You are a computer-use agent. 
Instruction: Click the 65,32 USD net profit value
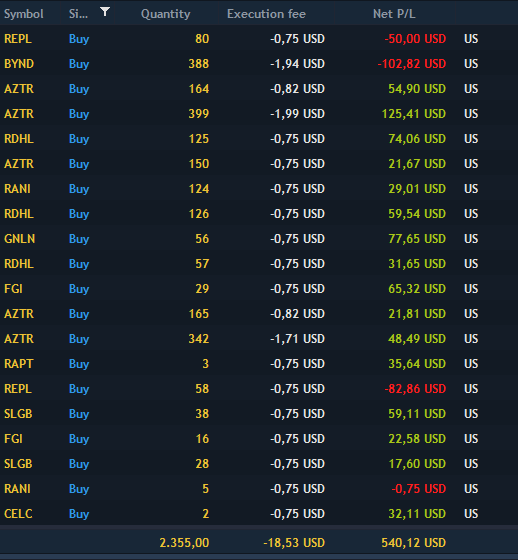click(417, 289)
